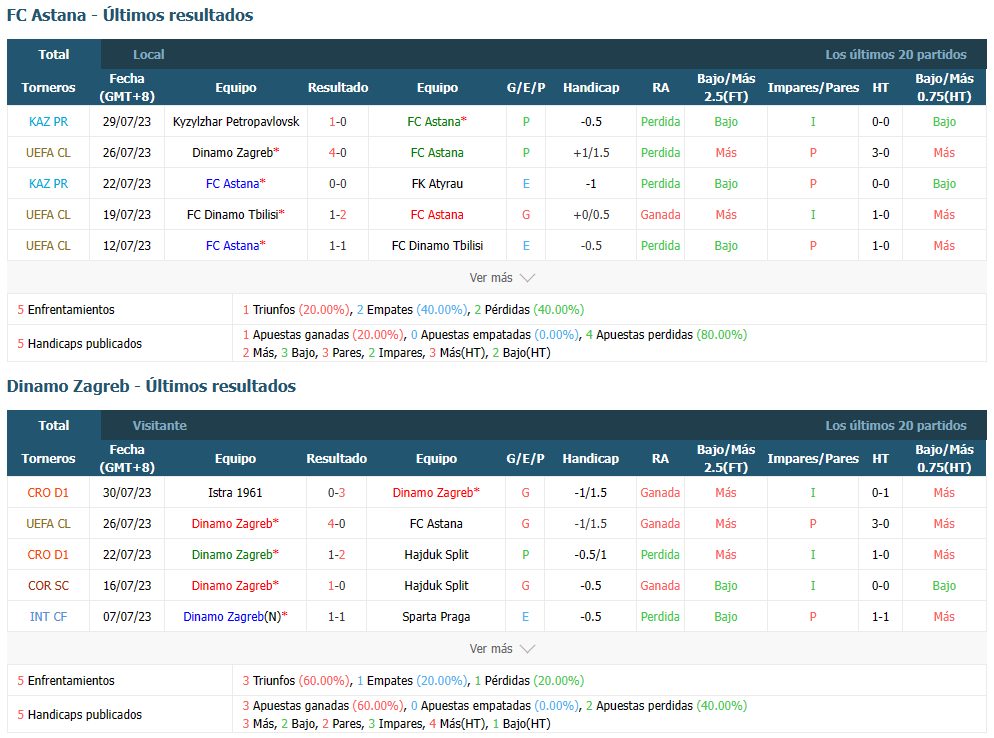This screenshot has width=994, height=738.
Task: Switch to Total tab in FC Astana table
Action: tap(54, 55)
